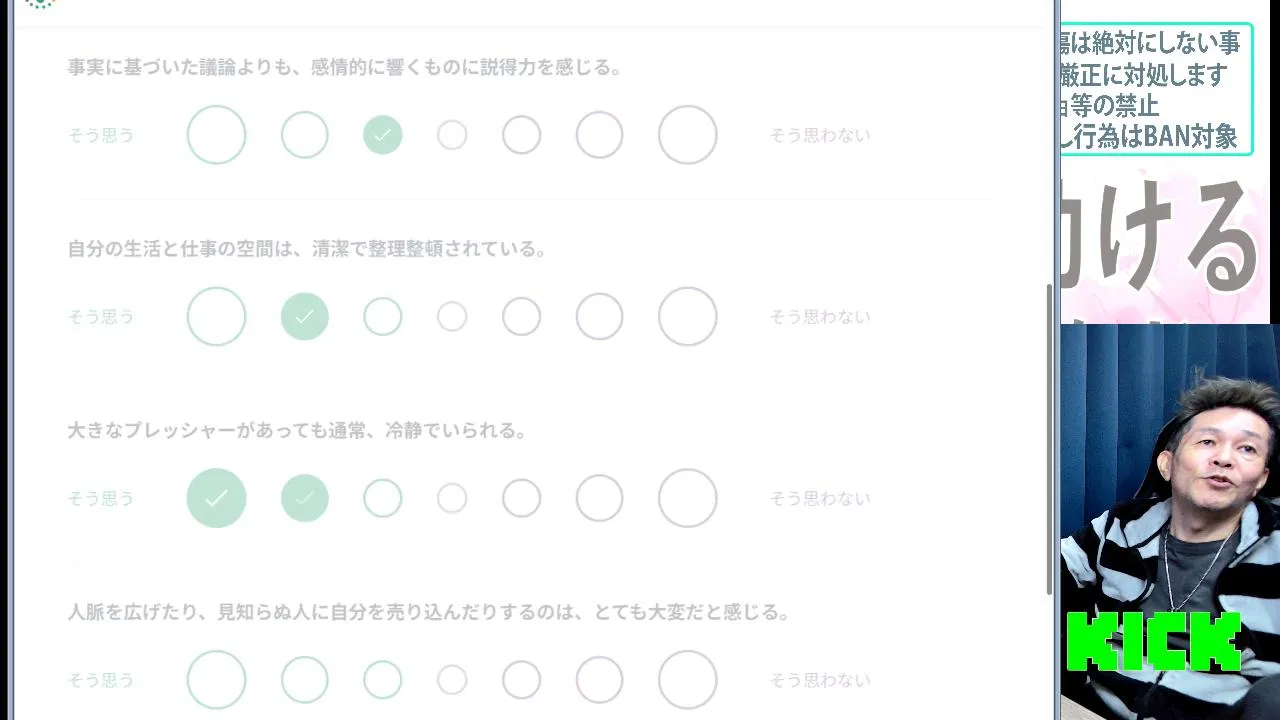Select strongest agree for 事実に基づいた議論 question
1280x720 pixels.
(216, 135)
